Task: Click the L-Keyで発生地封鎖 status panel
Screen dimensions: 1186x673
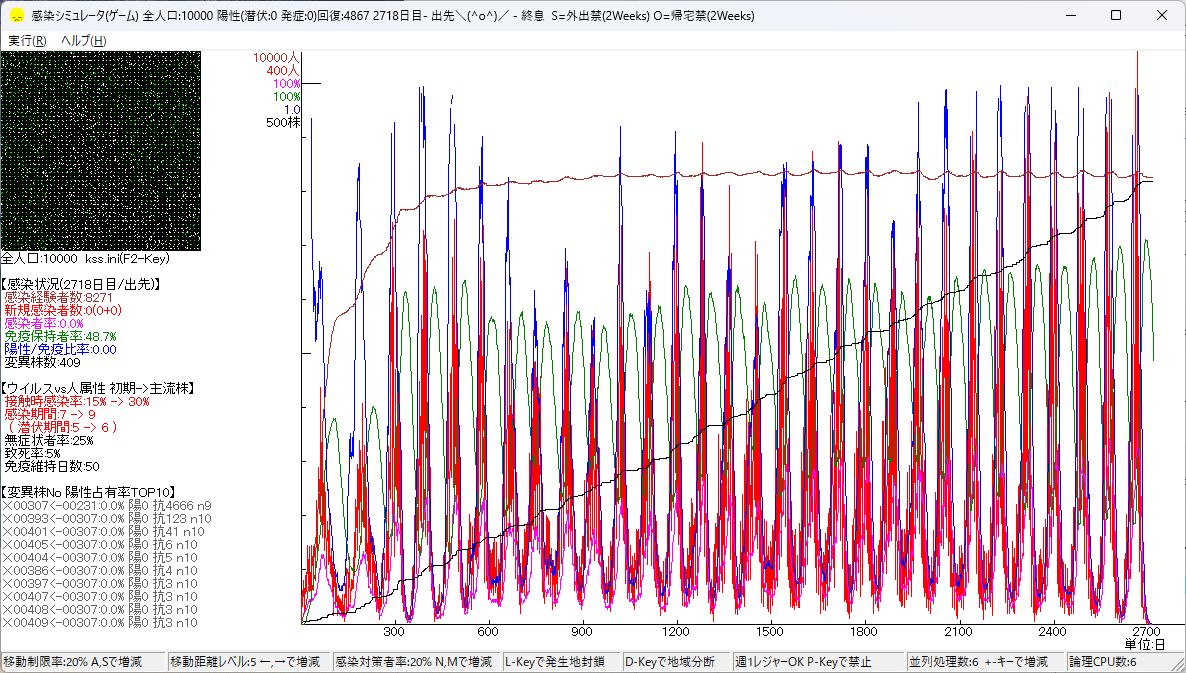Action: pos(559,662)
